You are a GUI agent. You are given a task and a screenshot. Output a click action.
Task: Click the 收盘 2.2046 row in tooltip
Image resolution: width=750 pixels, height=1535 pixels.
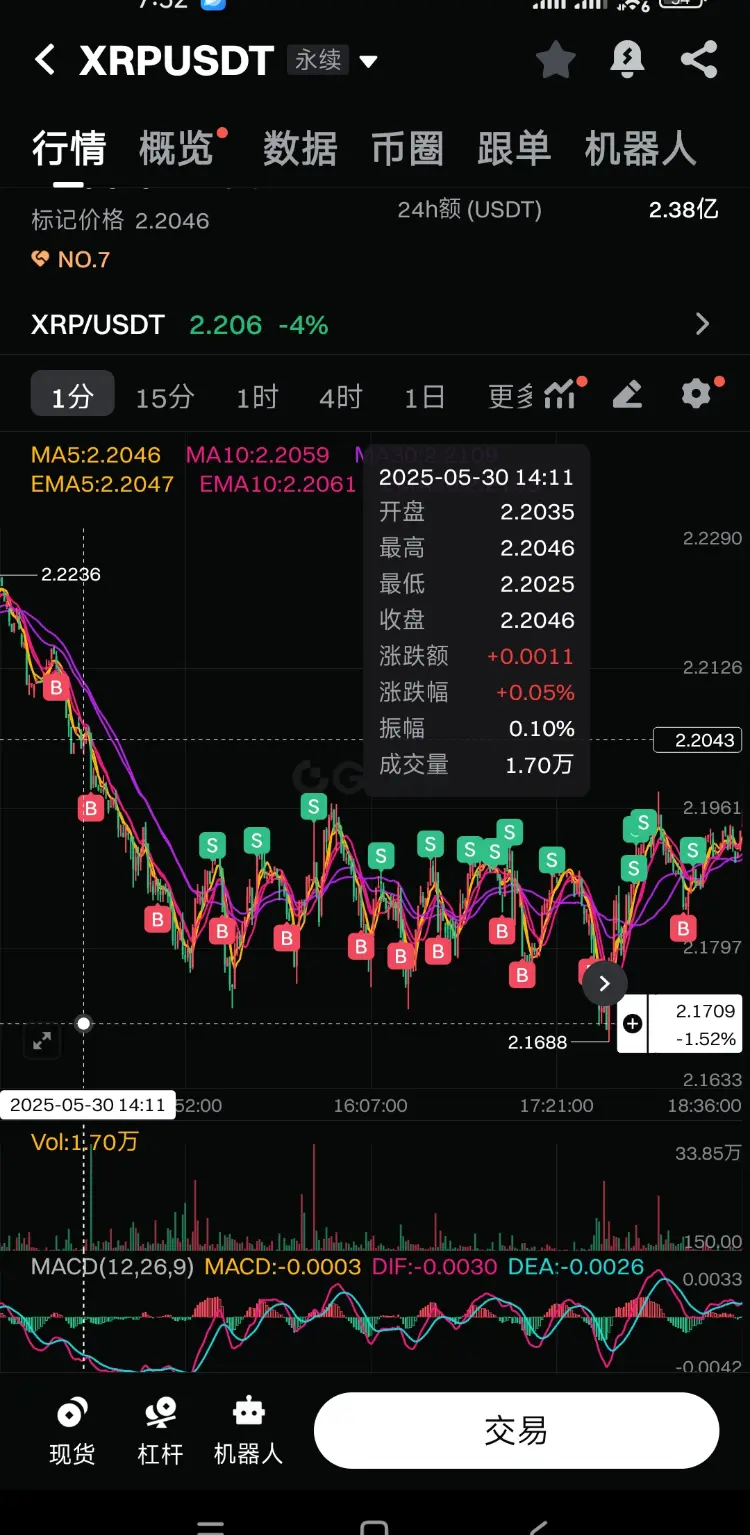[477, 620]
